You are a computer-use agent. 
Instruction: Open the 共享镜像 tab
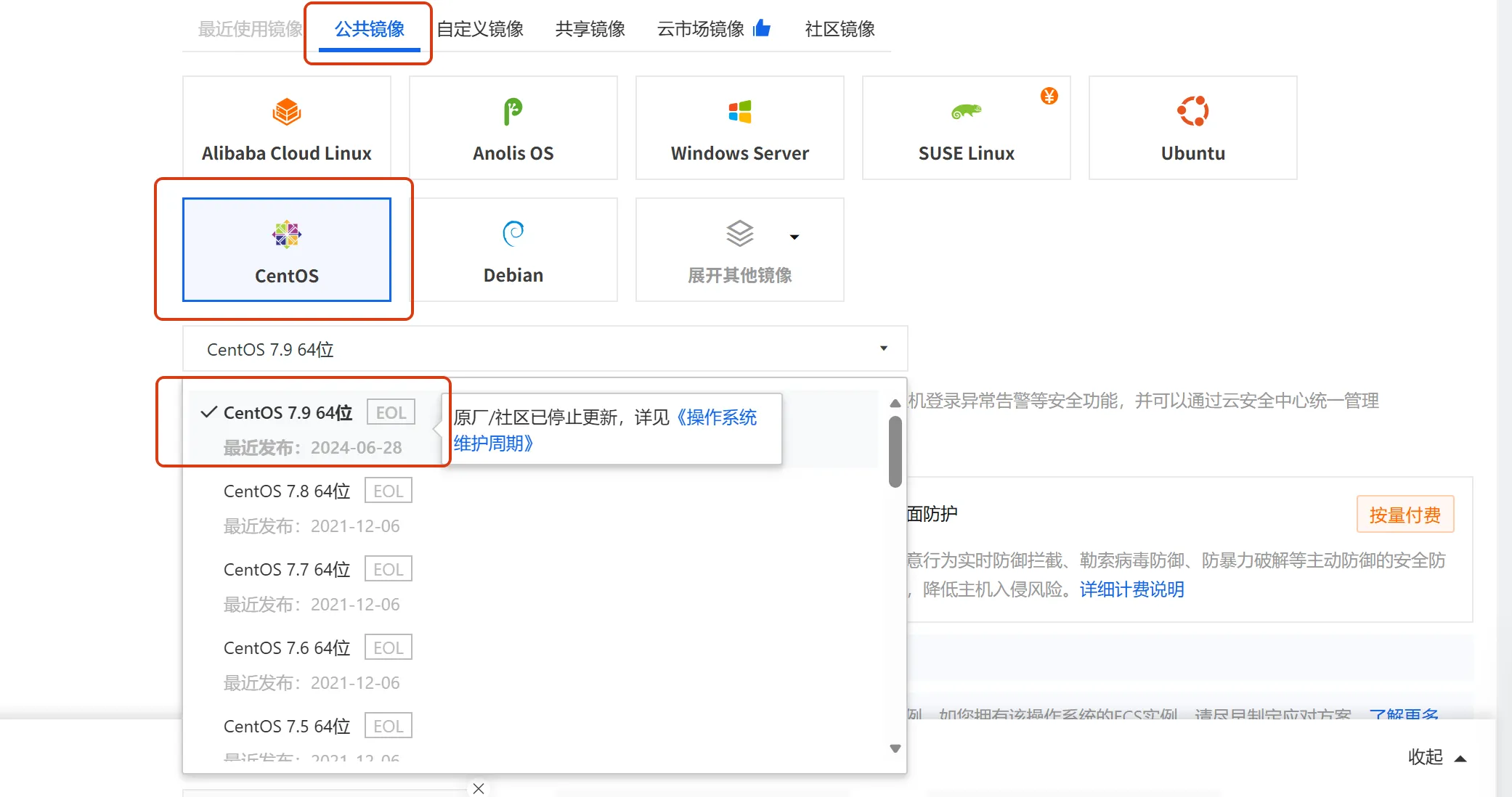pos(590,29)
